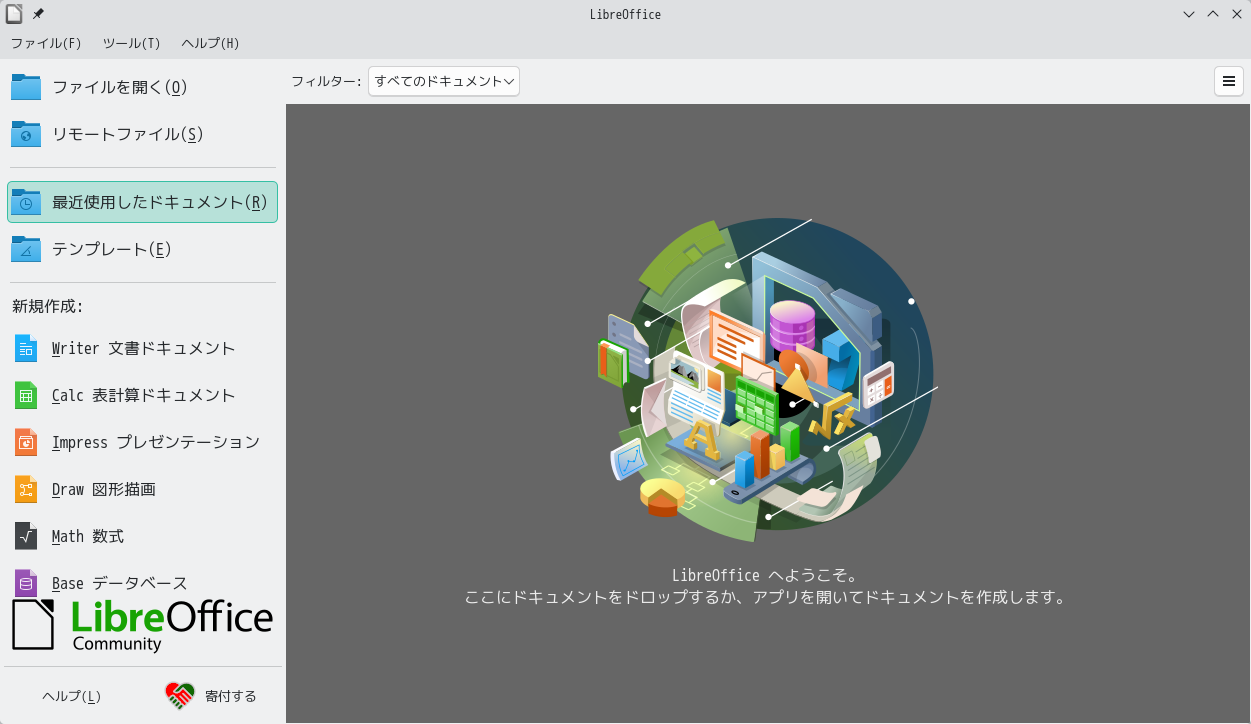Viewport: 1251px width, 724px height.
Task: Open the hamburger actions menu
Action: pyautogui.click(x=1229, y=81)
